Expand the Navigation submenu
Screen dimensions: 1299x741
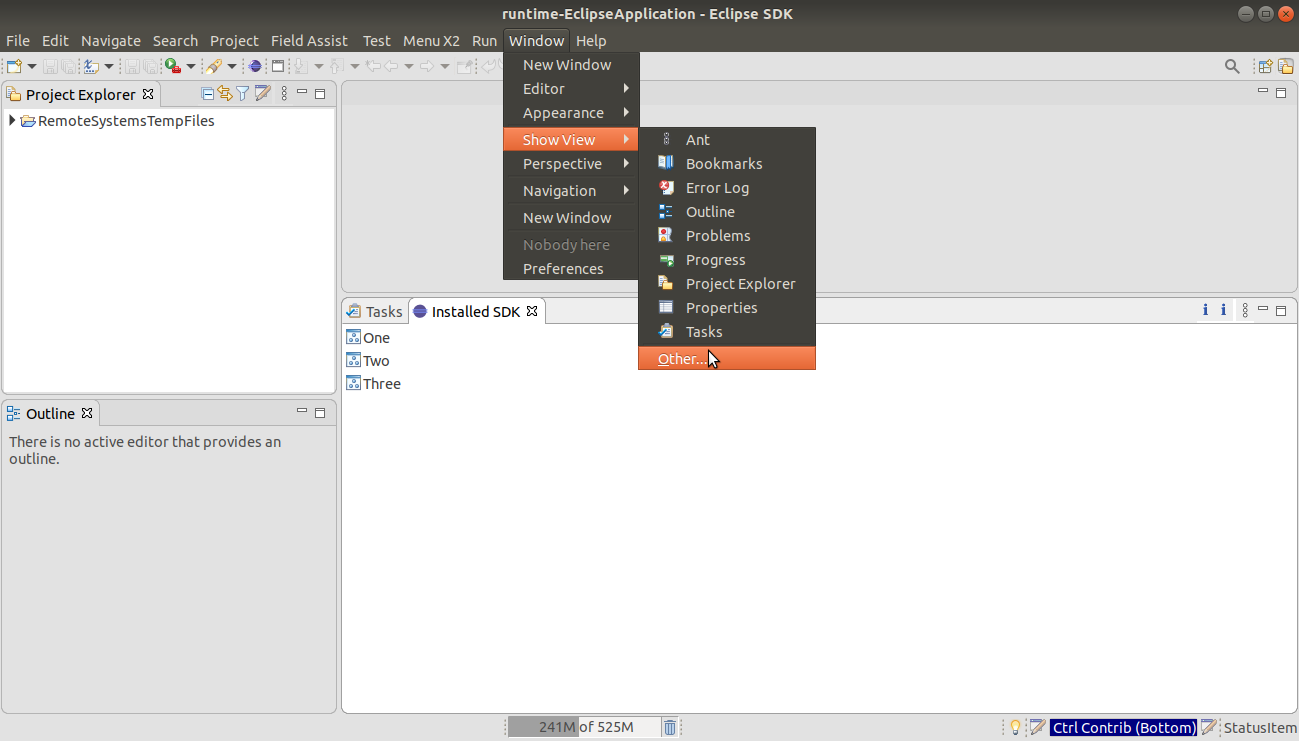[571, 191]
